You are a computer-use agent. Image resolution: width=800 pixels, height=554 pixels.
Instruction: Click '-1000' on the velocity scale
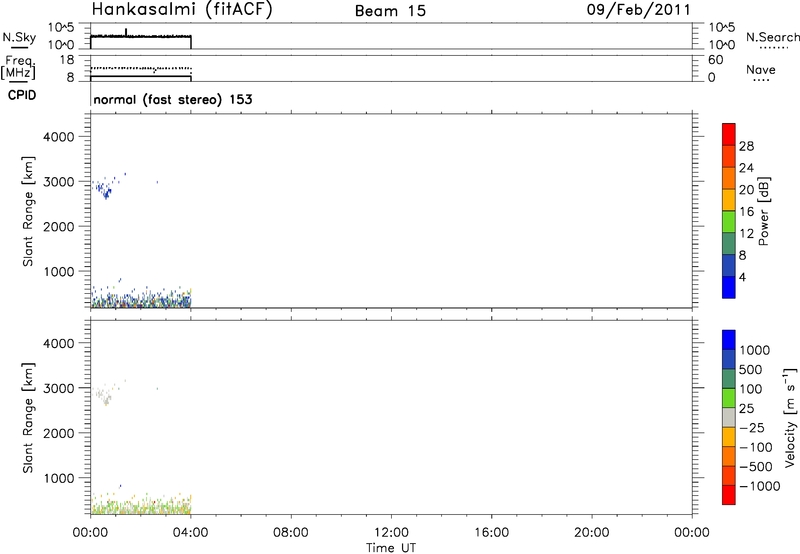[x=760, y=486]
